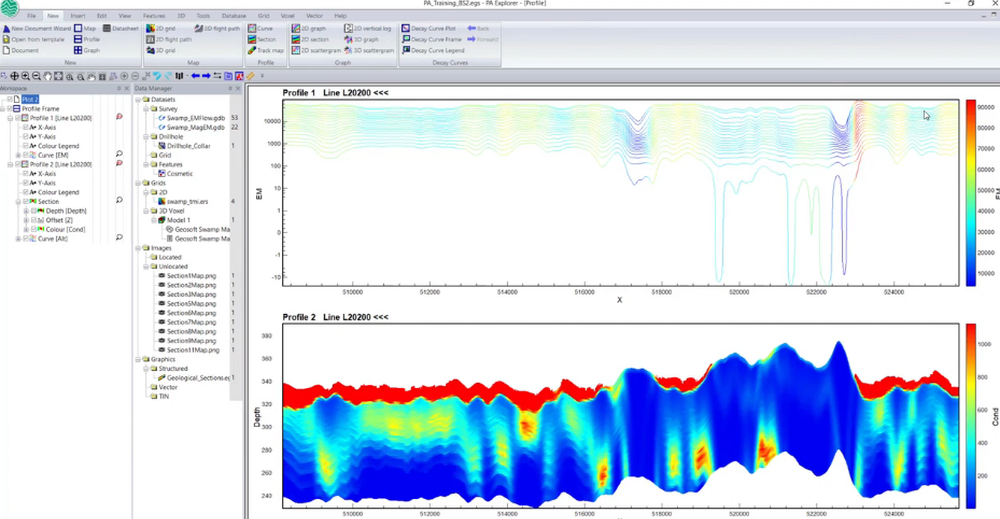Select Section1Map.png image
The image size is (1000, 519).
pyautogui.click(x=188, y=275)
